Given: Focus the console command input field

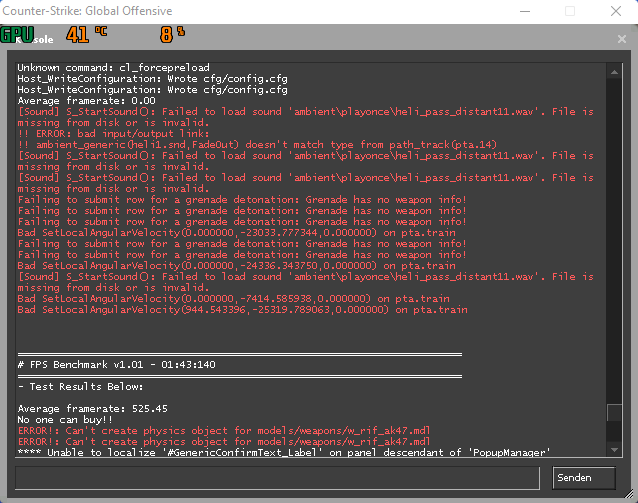Looking at the screenshot, I should point(277,478).
